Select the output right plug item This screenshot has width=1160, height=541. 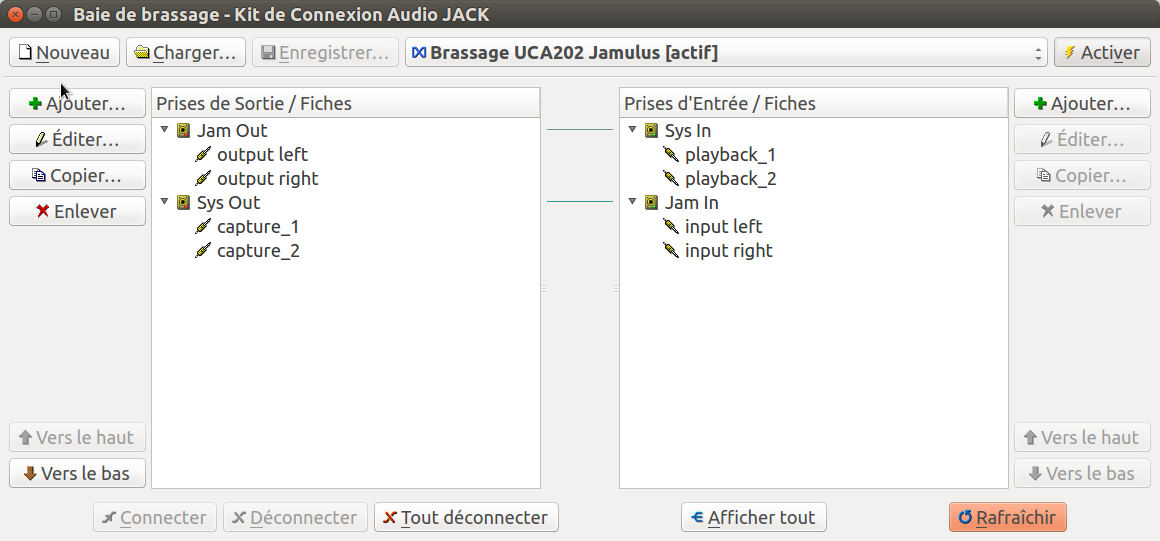coord(267,179)
